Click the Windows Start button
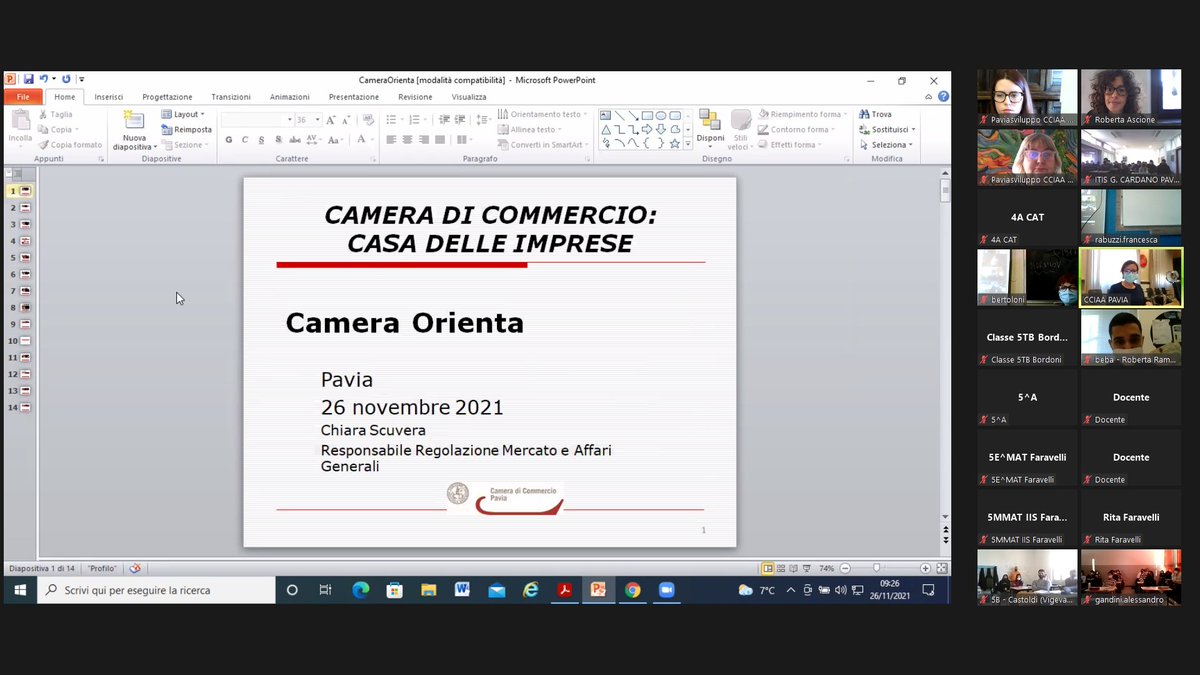This screenshot has height=675, width=1200. click(x=20, y=590)
